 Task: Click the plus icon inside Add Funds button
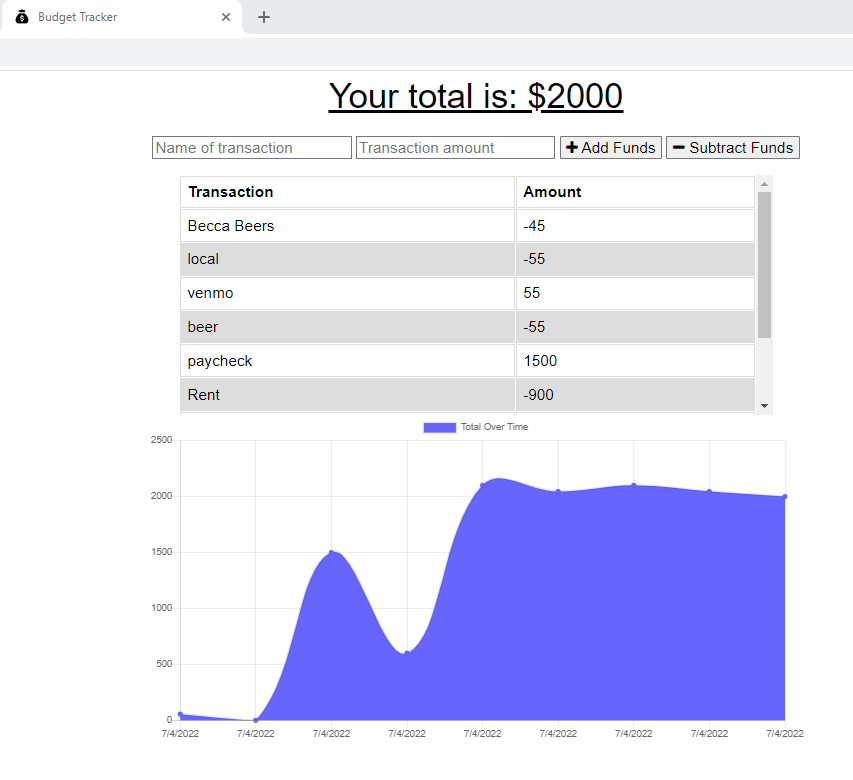[x=573, y=147]
